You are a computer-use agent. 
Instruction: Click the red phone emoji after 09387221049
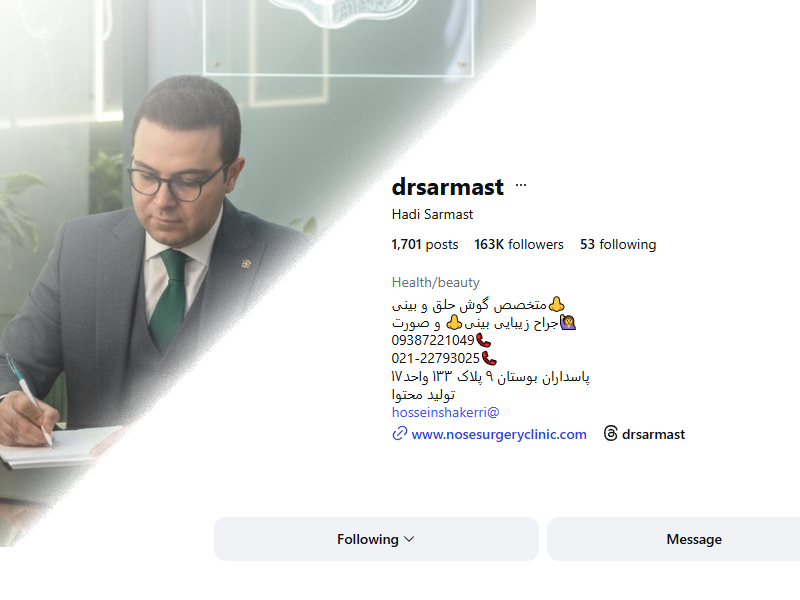pyautogui.click(x=483, y=340)
